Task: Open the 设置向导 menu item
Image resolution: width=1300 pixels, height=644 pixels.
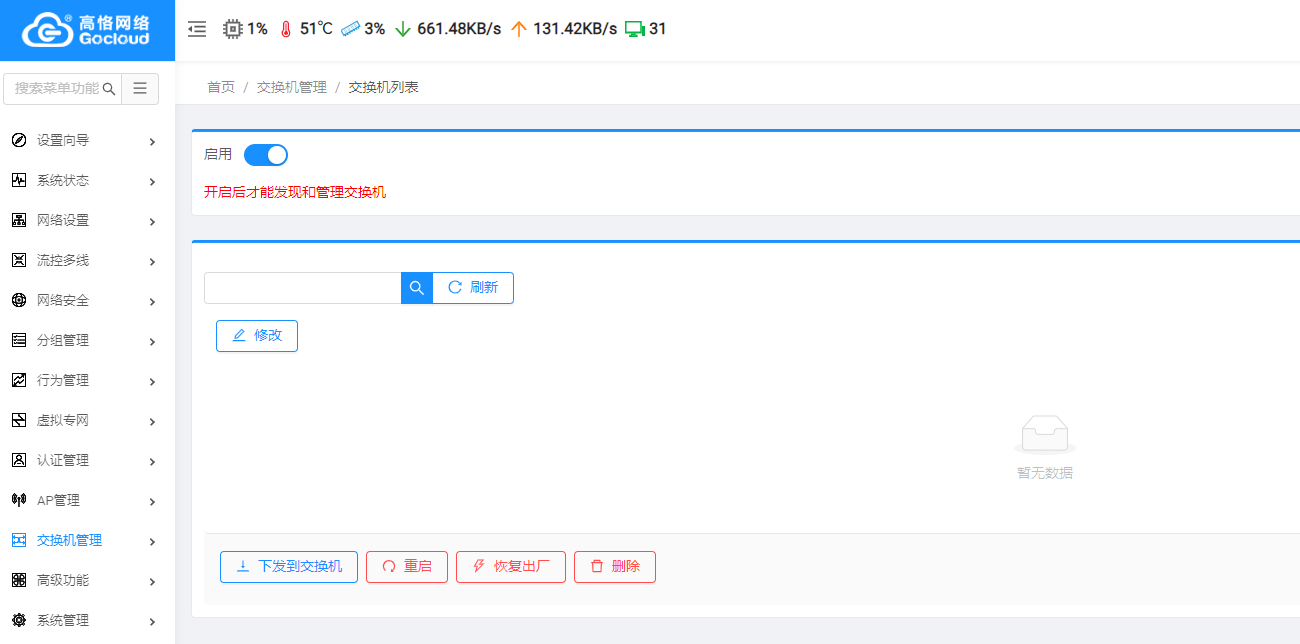Action: point(87,140)
